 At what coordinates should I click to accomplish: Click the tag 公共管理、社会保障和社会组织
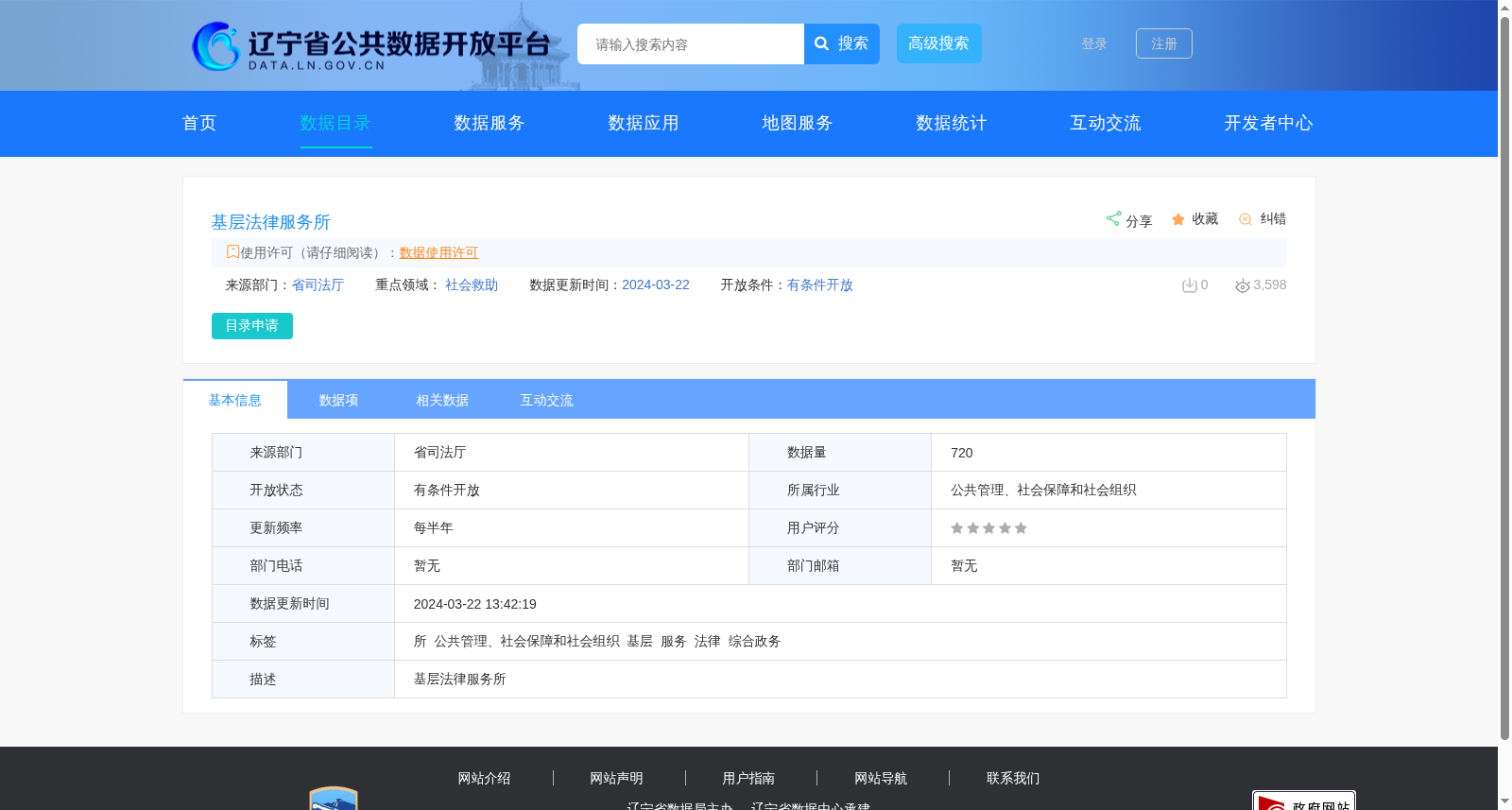[x=526, y=641]
